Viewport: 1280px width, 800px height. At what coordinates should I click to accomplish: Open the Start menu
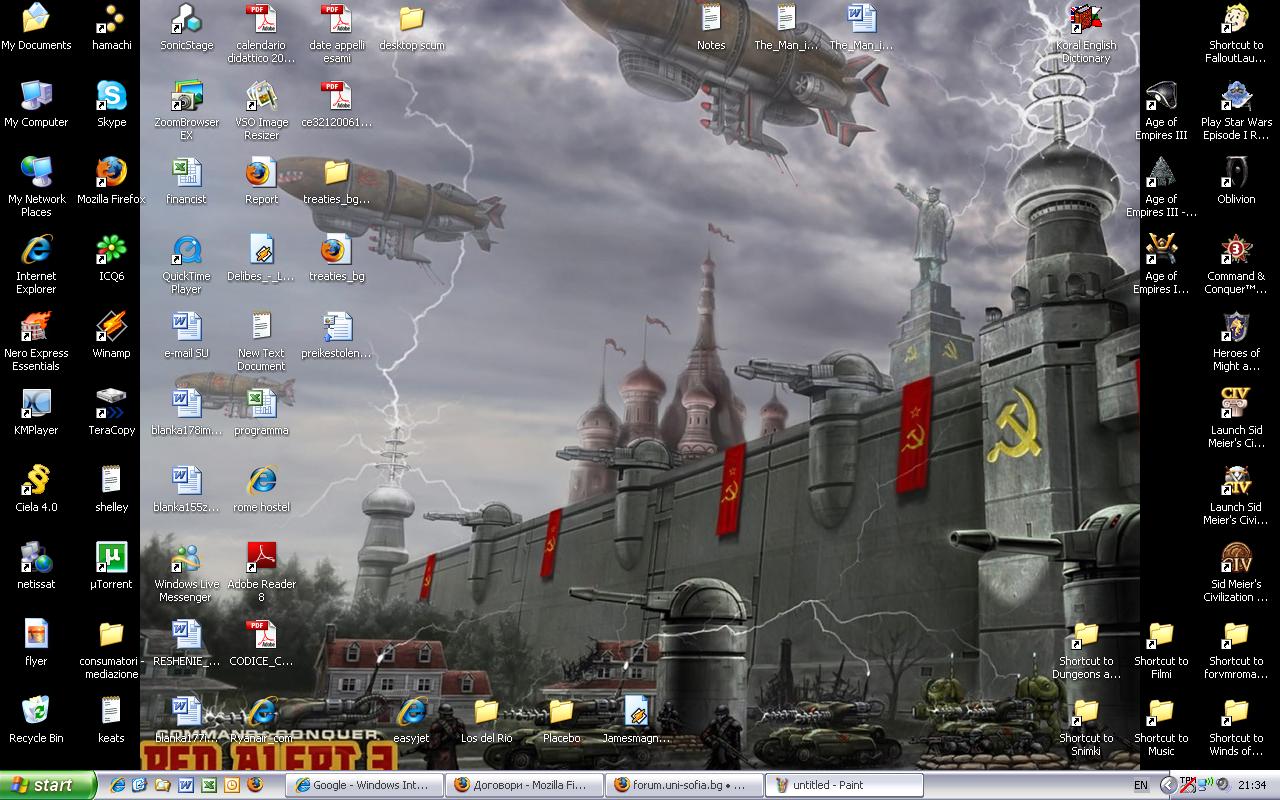click(x=48, y=785)
